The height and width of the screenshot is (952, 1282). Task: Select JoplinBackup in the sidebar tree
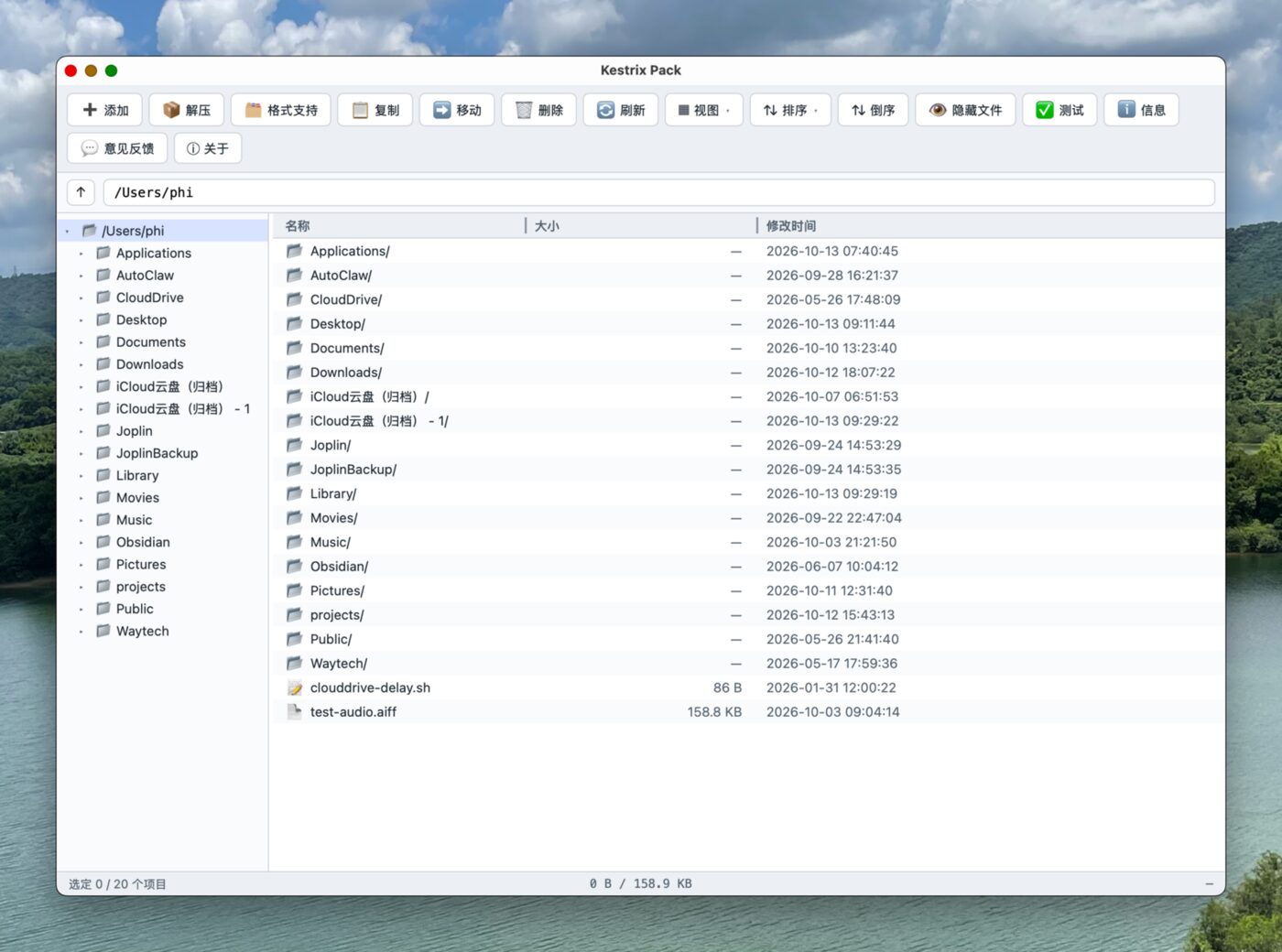click(x=157, y=453)
